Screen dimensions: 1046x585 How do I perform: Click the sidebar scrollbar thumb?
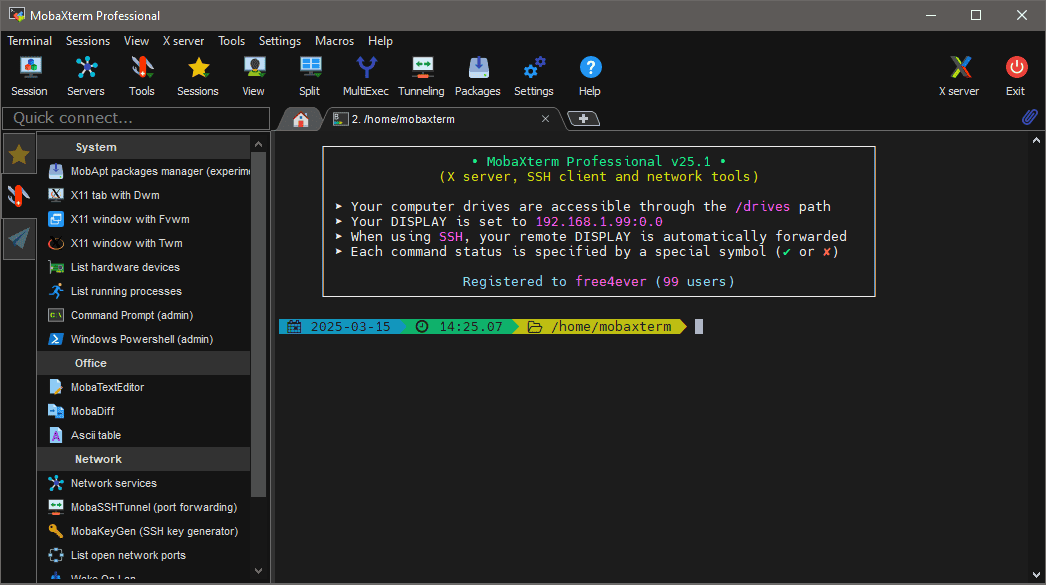click(258, 324)
